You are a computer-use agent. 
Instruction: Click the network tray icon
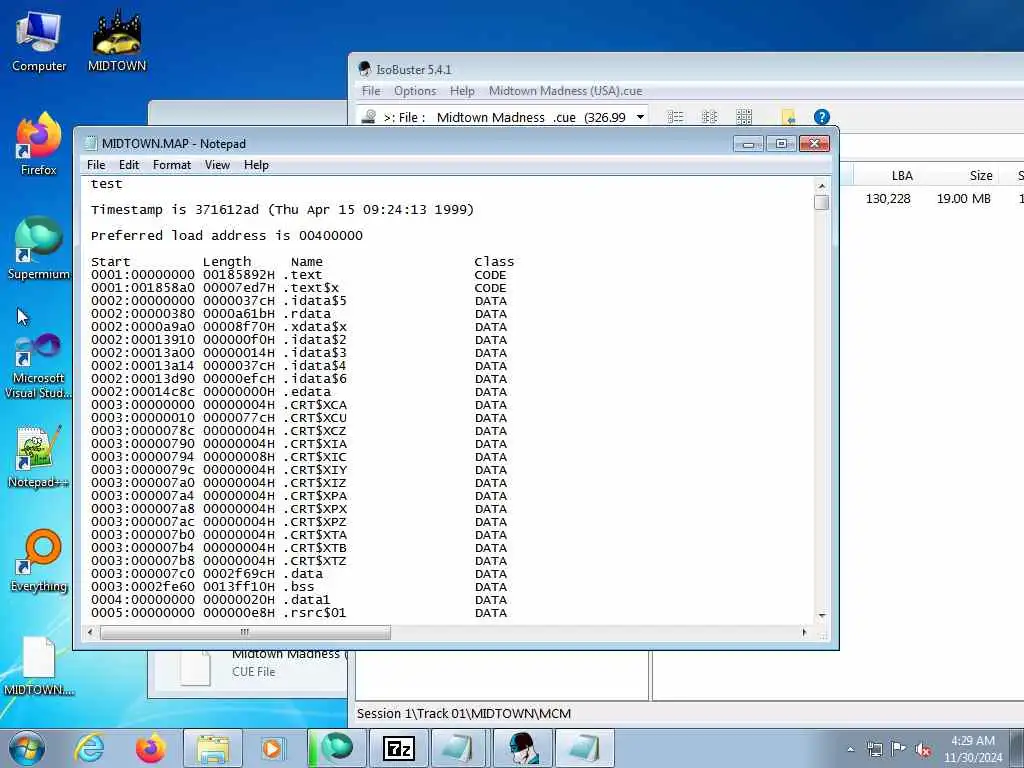(x=874, y=750)
